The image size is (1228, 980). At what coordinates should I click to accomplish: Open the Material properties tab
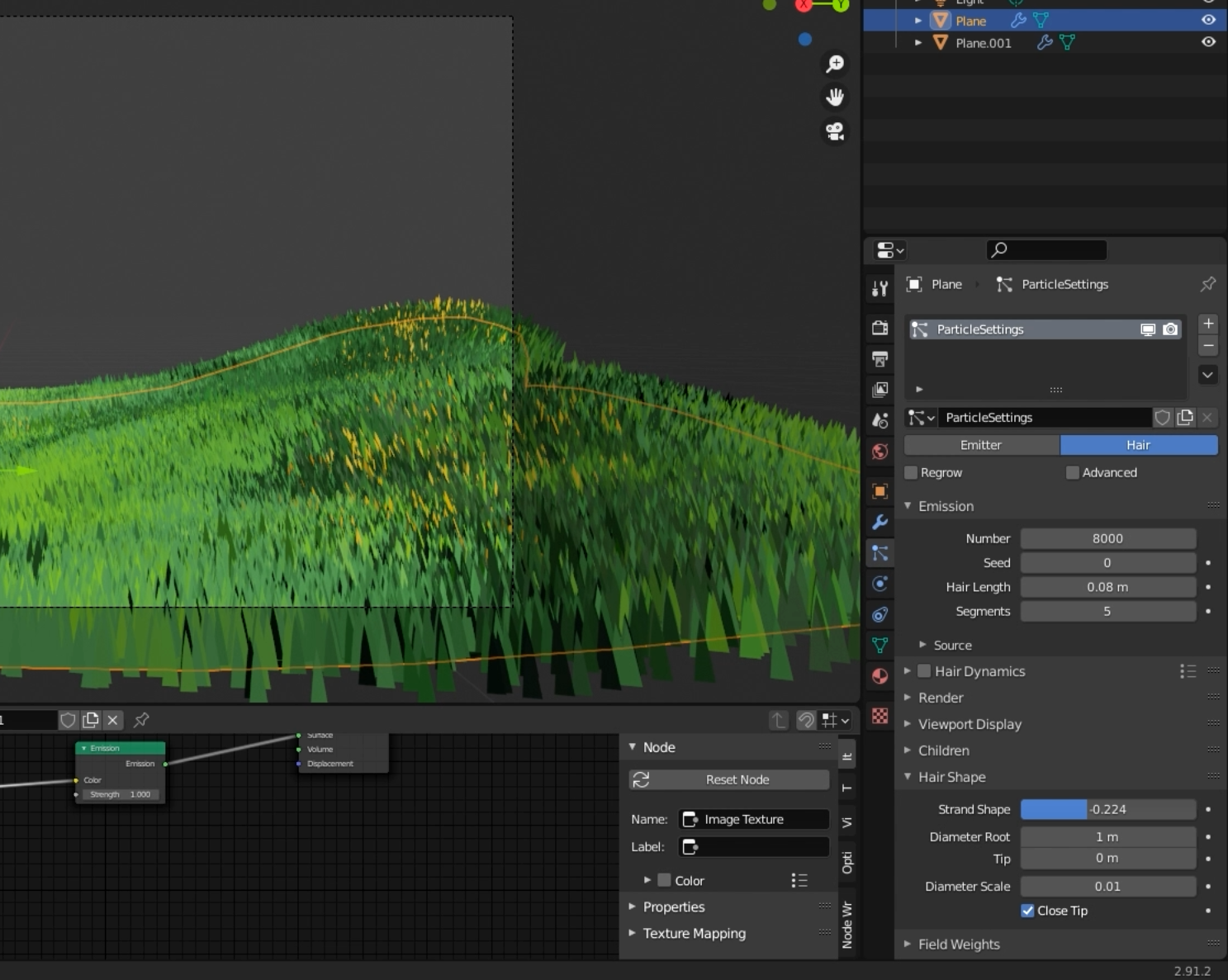click(x=880, y=676)
